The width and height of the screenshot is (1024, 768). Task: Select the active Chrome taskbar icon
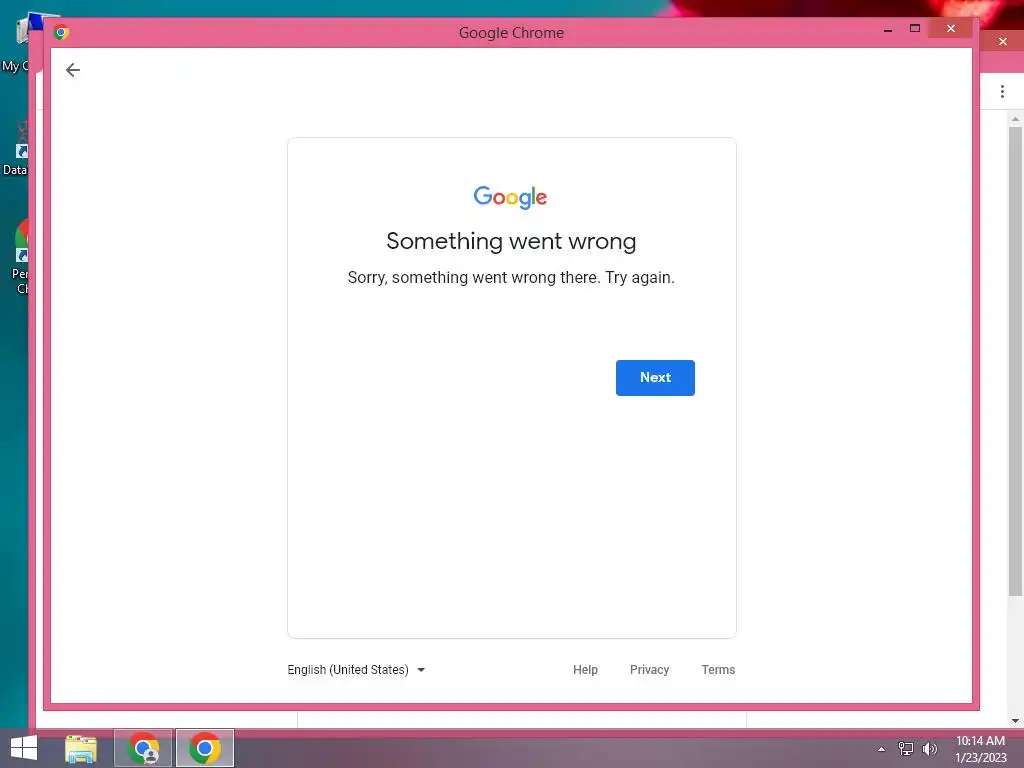pyautogui.click(x=204, y=748)
